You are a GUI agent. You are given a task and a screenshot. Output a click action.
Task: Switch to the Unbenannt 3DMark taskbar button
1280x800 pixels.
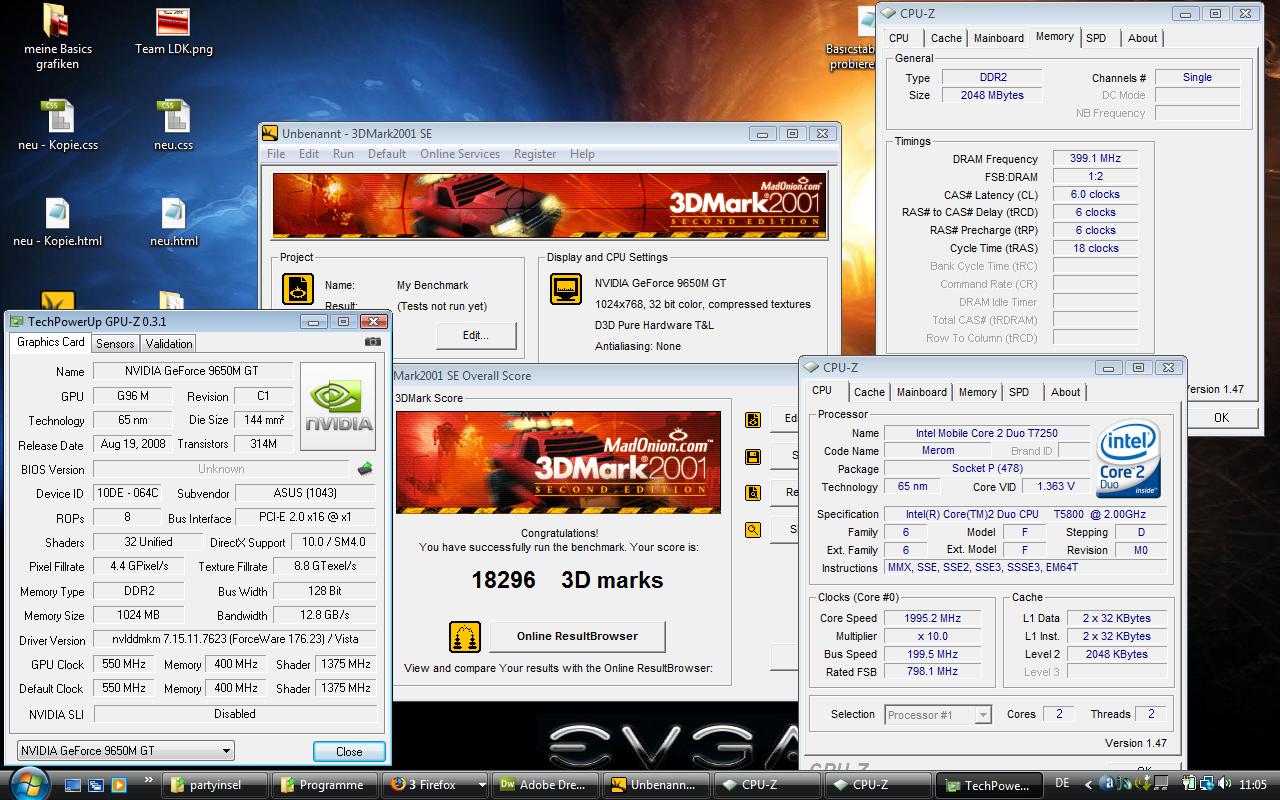(658, 785)
